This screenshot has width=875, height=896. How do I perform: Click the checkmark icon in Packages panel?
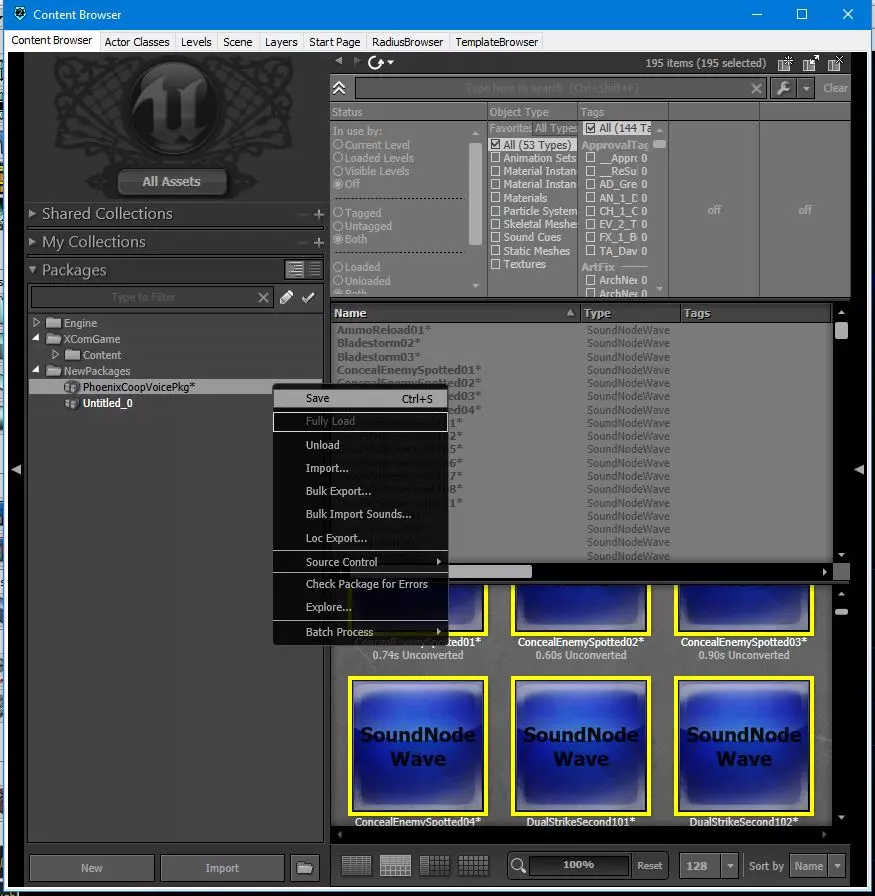(309, 297)
